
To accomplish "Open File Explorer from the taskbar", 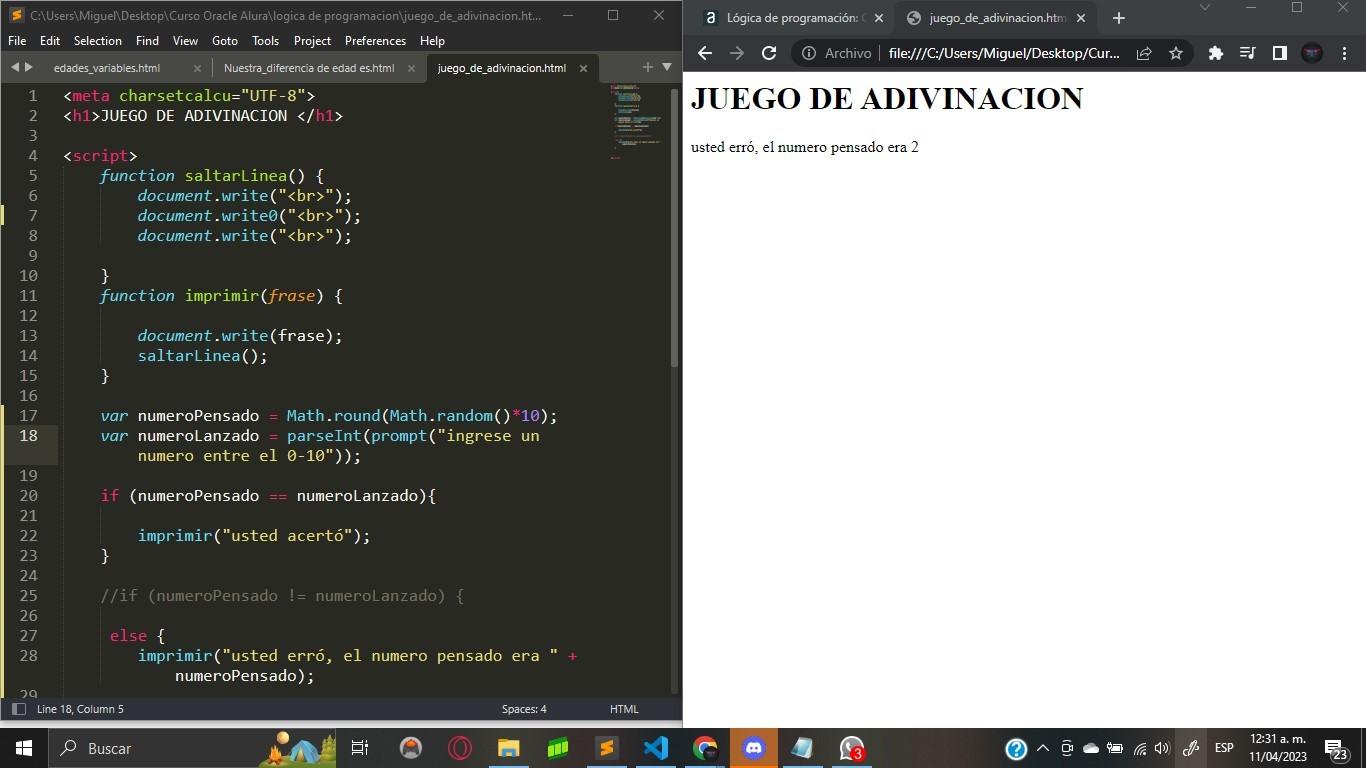I will (x=509, y=748).
